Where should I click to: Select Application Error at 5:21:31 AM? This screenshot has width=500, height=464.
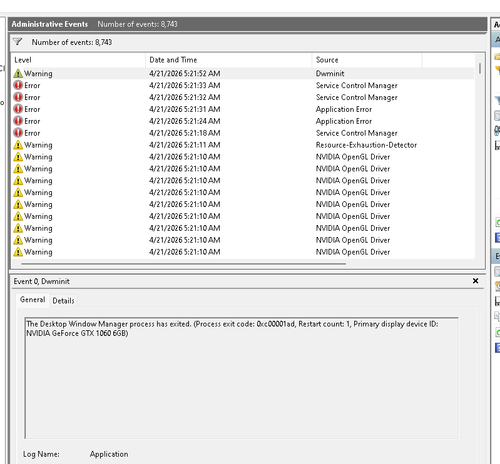(x=344, y=109)
